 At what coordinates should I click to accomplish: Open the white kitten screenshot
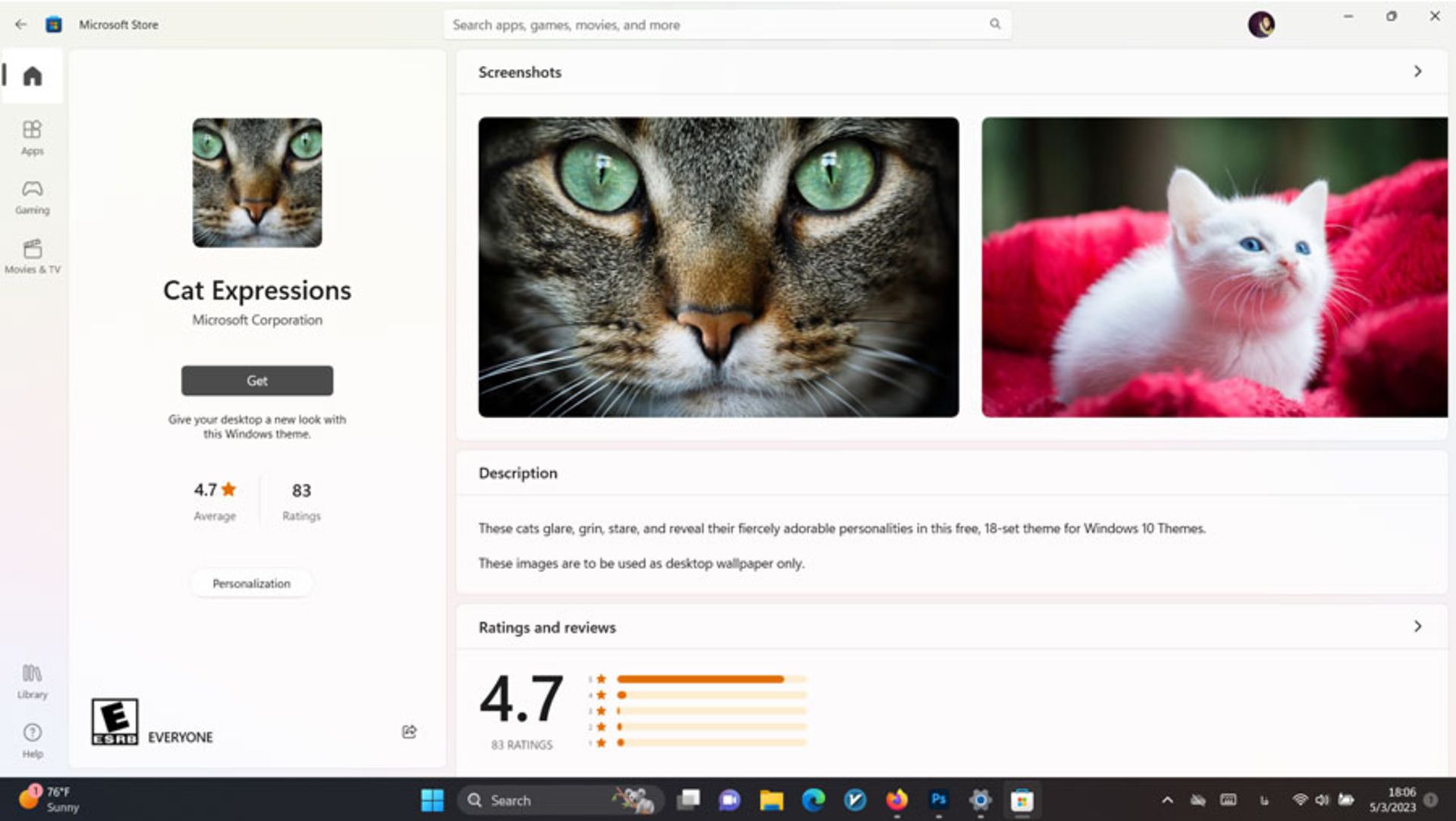(x=1214, y=266)
